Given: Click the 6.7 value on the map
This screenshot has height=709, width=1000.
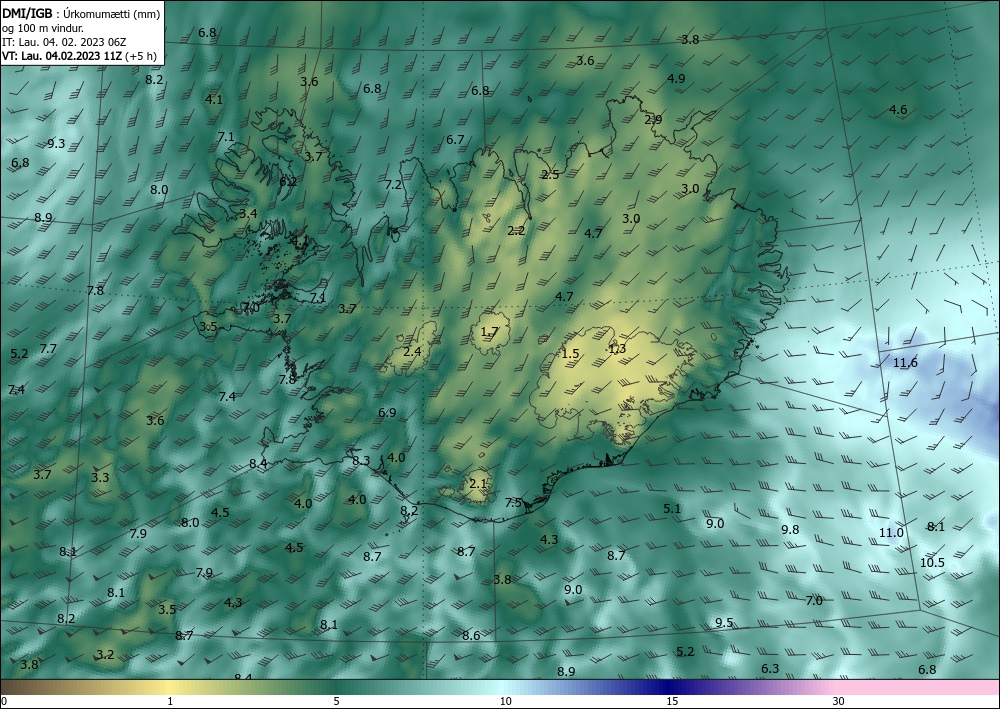Looking at the screenshot, I should (x=455, y=140).
